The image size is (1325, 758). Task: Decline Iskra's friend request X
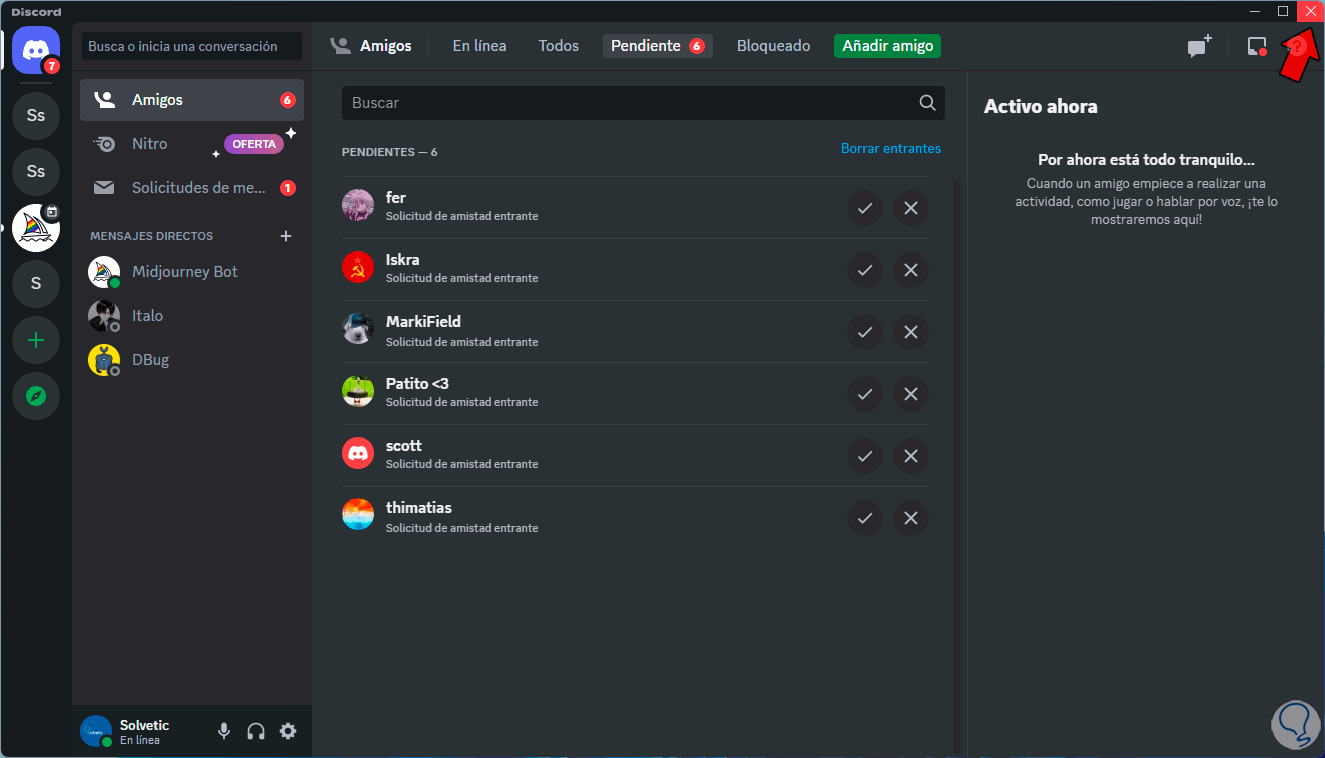coord(911,270)
